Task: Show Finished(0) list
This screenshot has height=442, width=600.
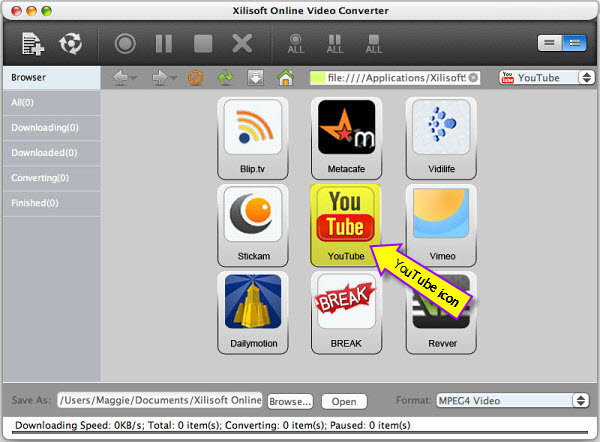Action: pyautogui.click(x=52, y=203)
